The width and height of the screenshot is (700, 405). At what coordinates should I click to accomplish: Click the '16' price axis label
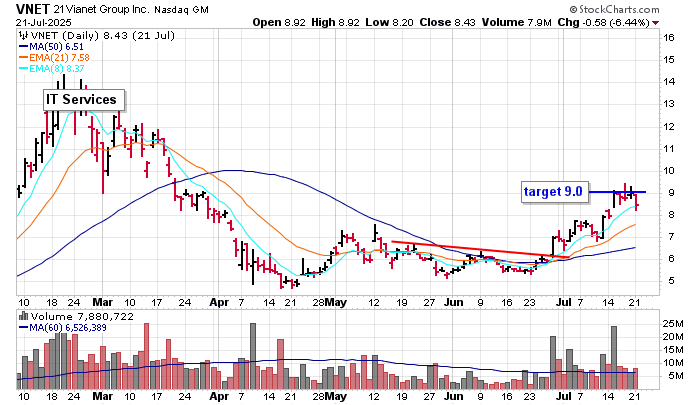pos(668,38)
